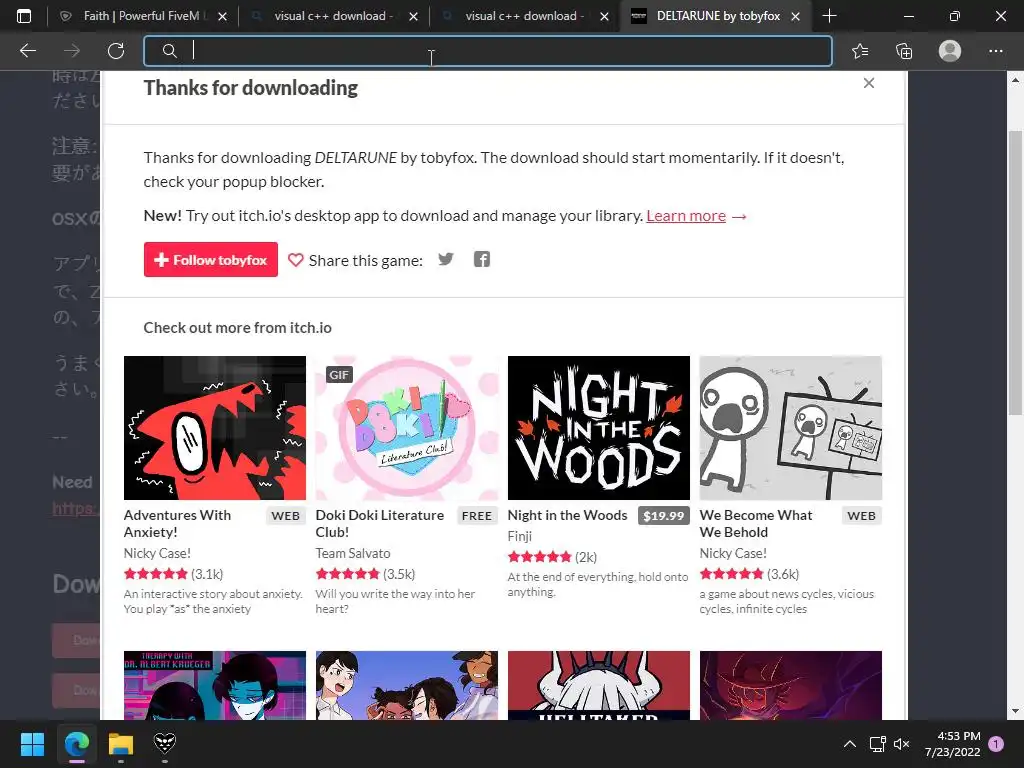Click the heart icon beside Share this game
The image size is (1024, 768).
[x=295, y=260]
